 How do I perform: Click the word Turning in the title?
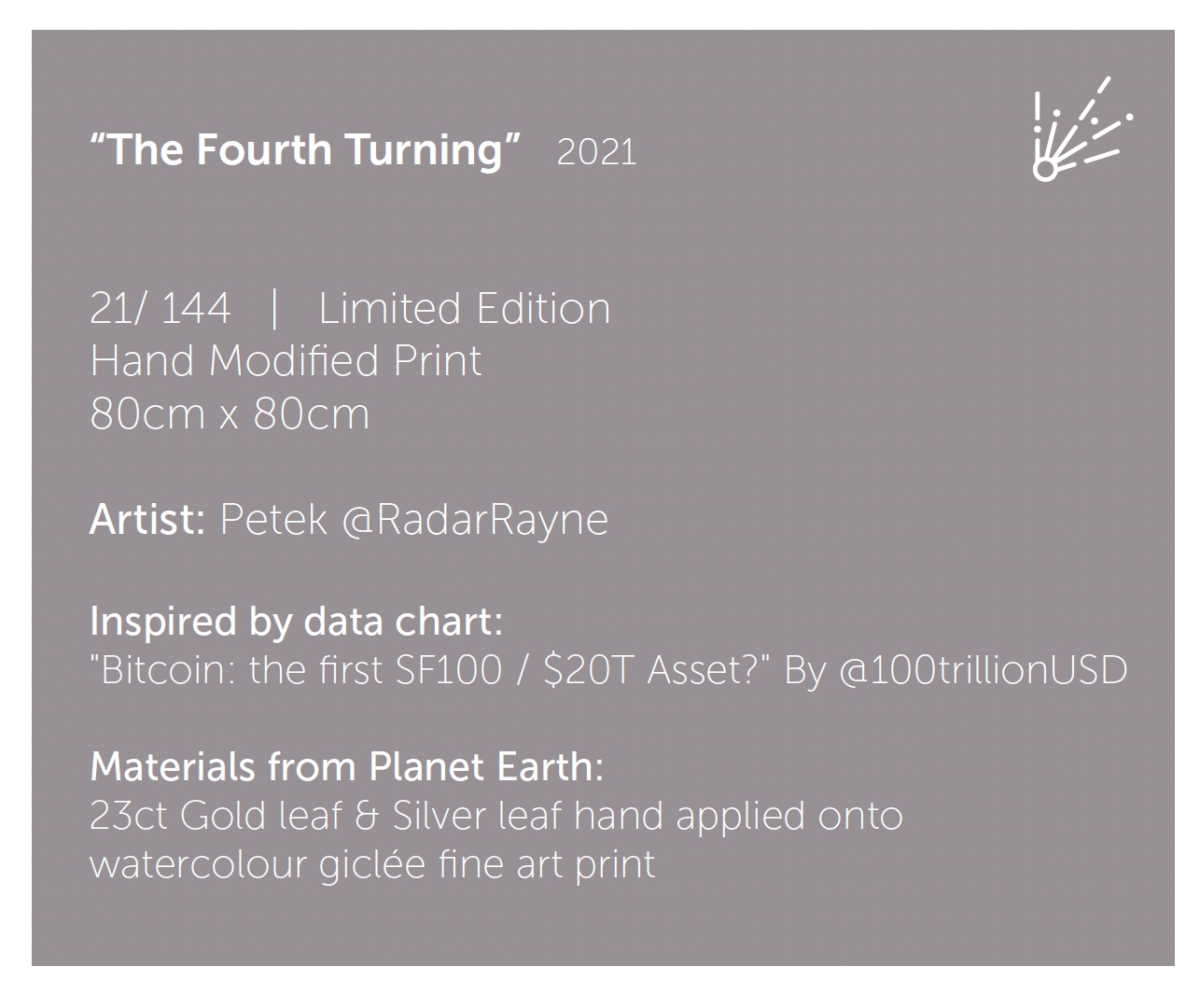[425, 151]
